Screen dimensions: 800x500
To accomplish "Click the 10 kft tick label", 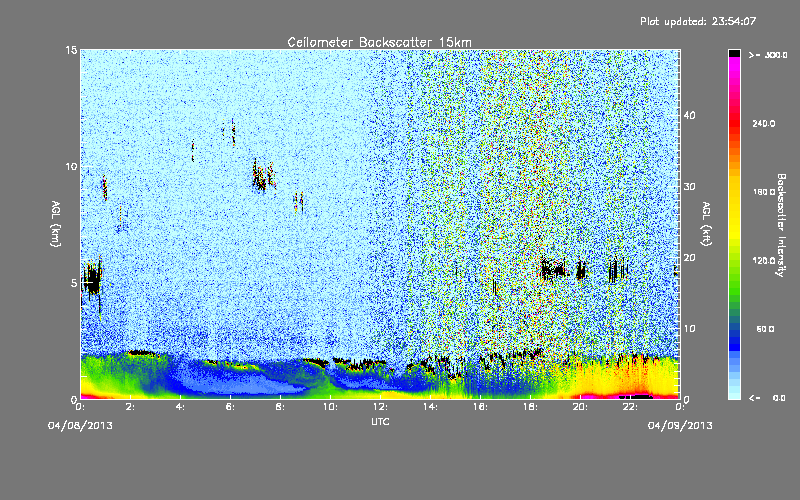I will [x=689, y=329].
